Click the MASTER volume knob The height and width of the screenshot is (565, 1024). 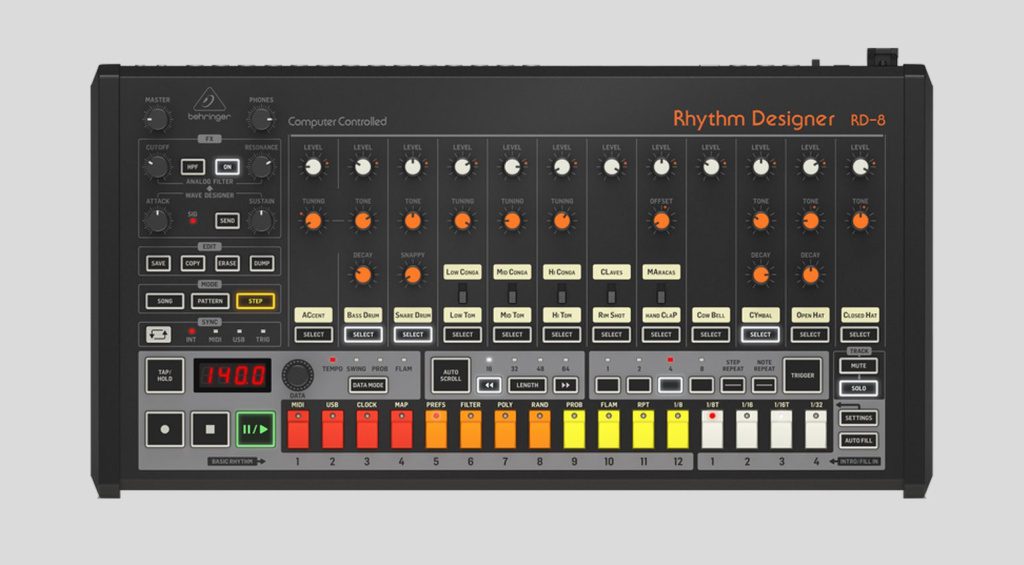click(x=157, y=120)
